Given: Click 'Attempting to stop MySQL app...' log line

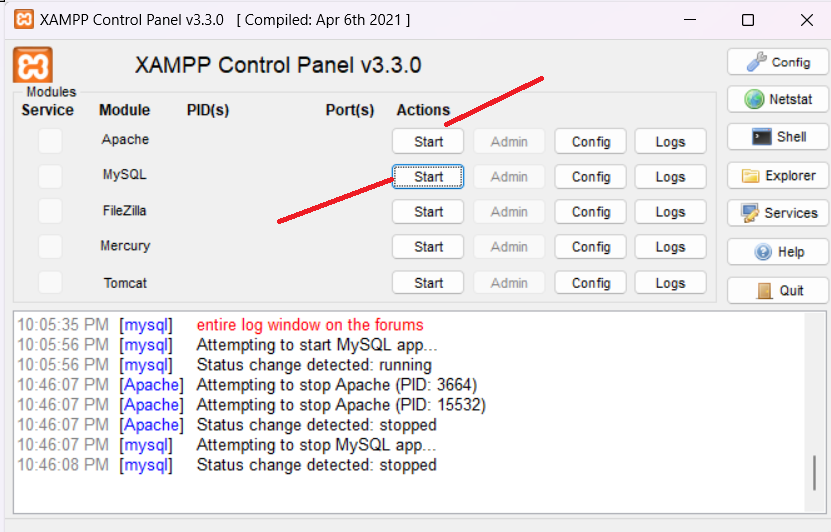Looking at the screenshot, I should pyautogui.click(x=316, y=445).
